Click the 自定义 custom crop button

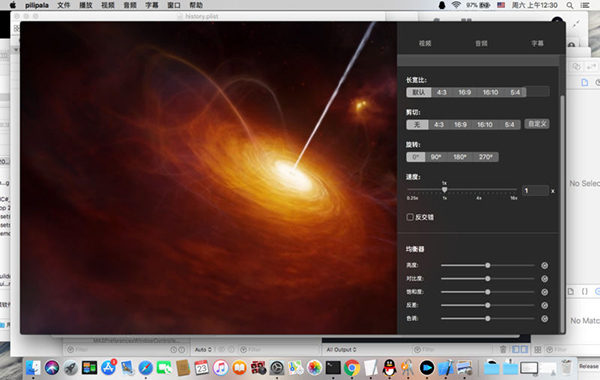[537, 124]
